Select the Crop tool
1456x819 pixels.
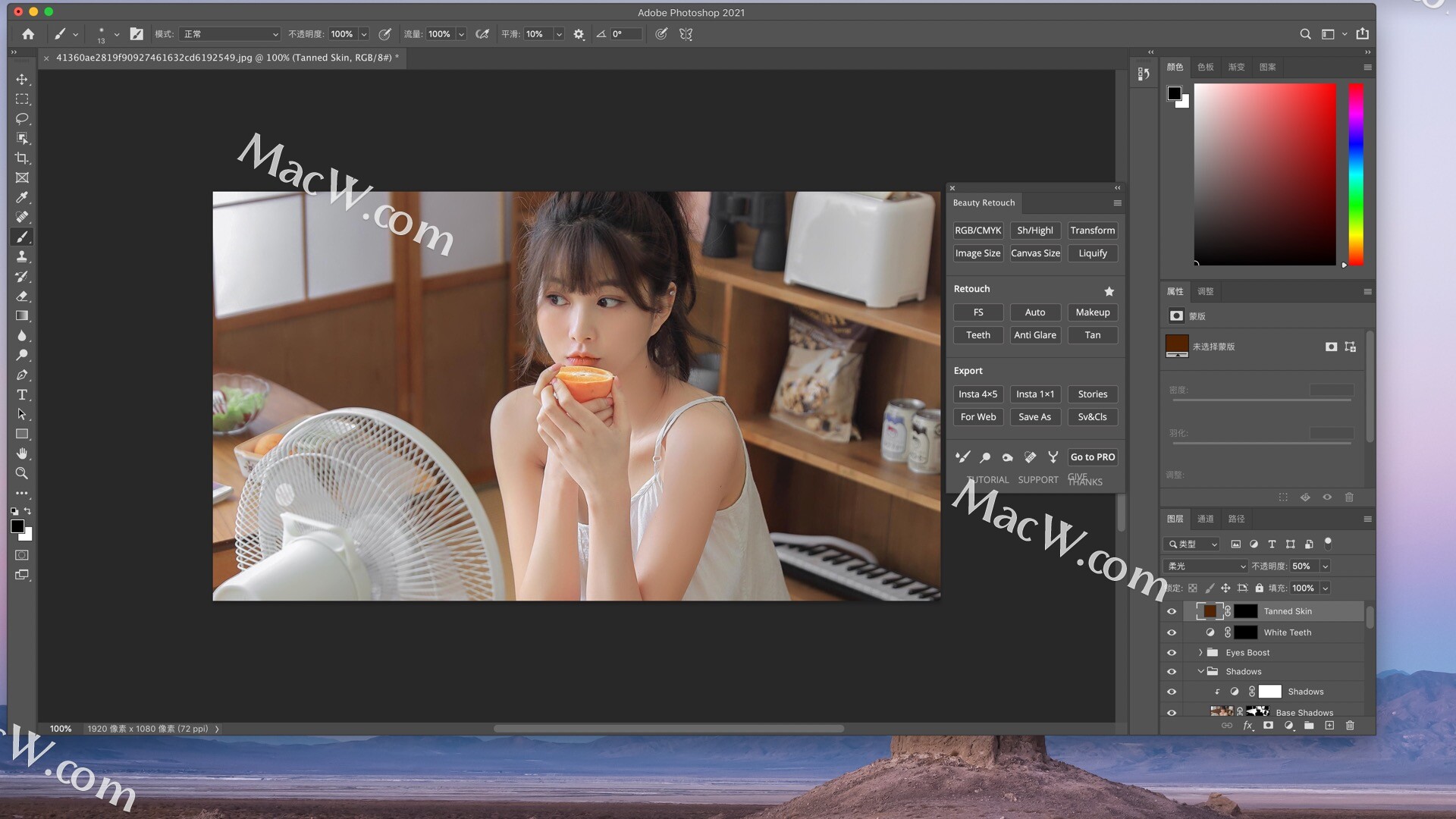point(22,158)
